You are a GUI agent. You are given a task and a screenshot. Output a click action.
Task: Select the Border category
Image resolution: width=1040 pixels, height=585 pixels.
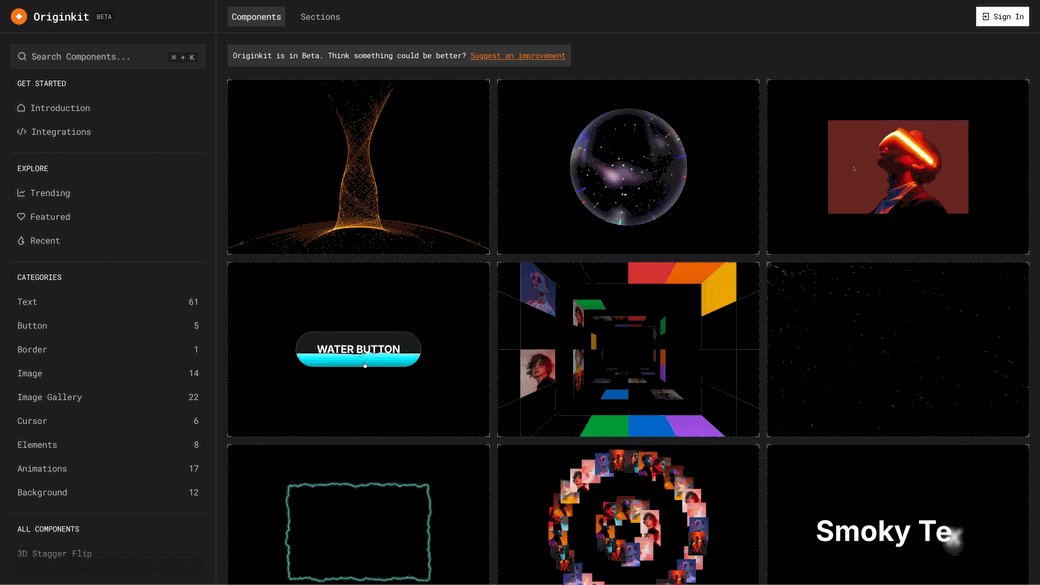pyautogui.click(x=107, y=349)
